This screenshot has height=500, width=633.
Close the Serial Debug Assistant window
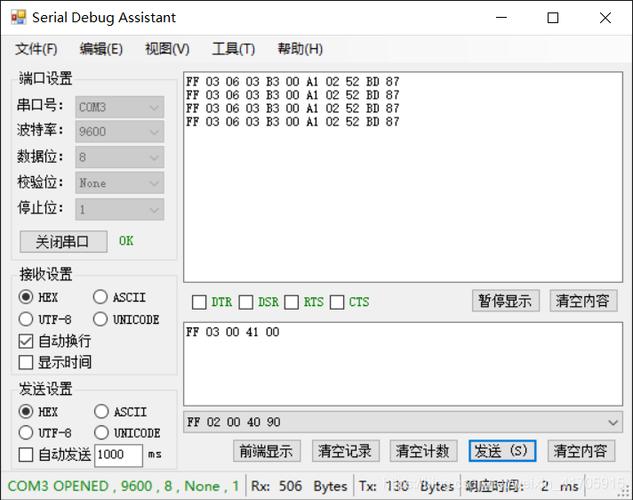point(605,18)
